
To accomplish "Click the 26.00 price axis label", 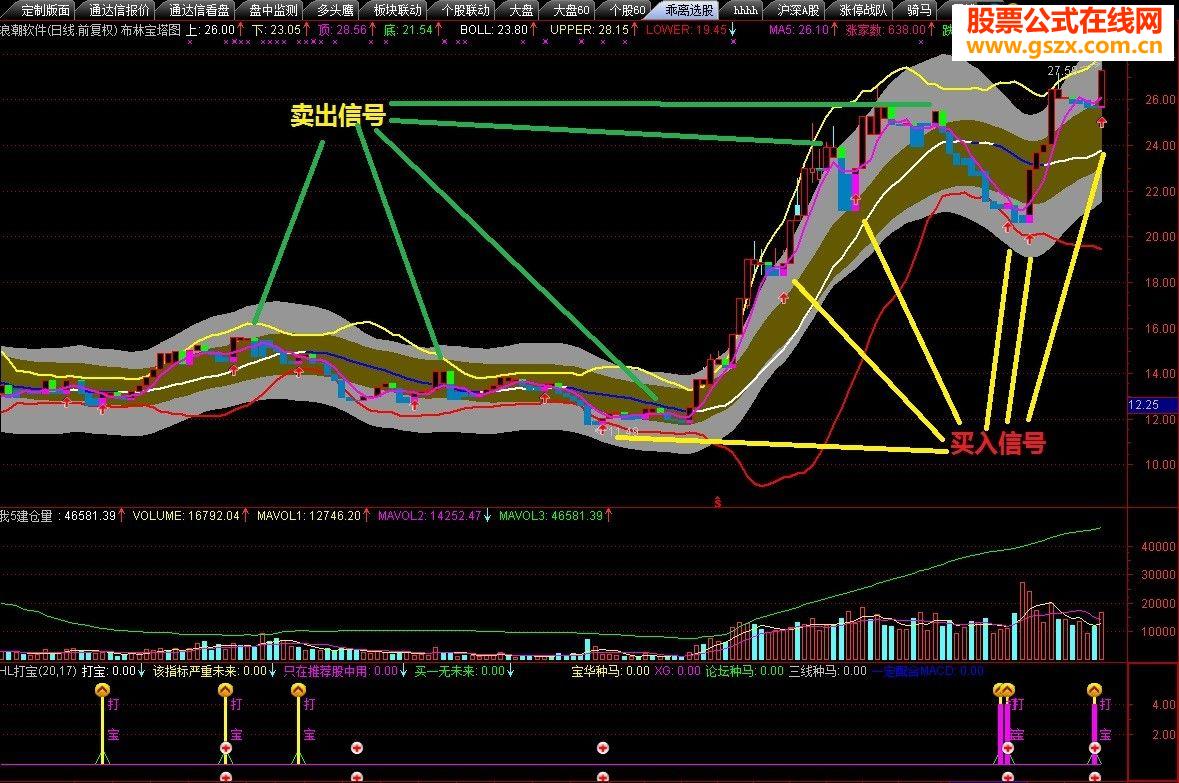I will point(1160,99).
